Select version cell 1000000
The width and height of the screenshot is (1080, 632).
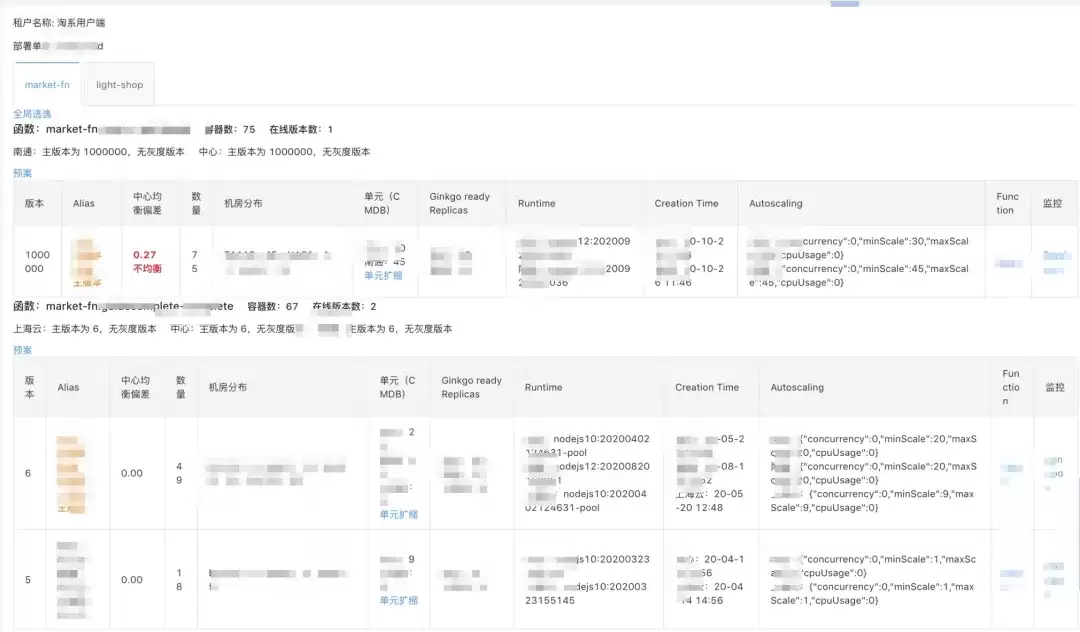(x=37, y=262)
